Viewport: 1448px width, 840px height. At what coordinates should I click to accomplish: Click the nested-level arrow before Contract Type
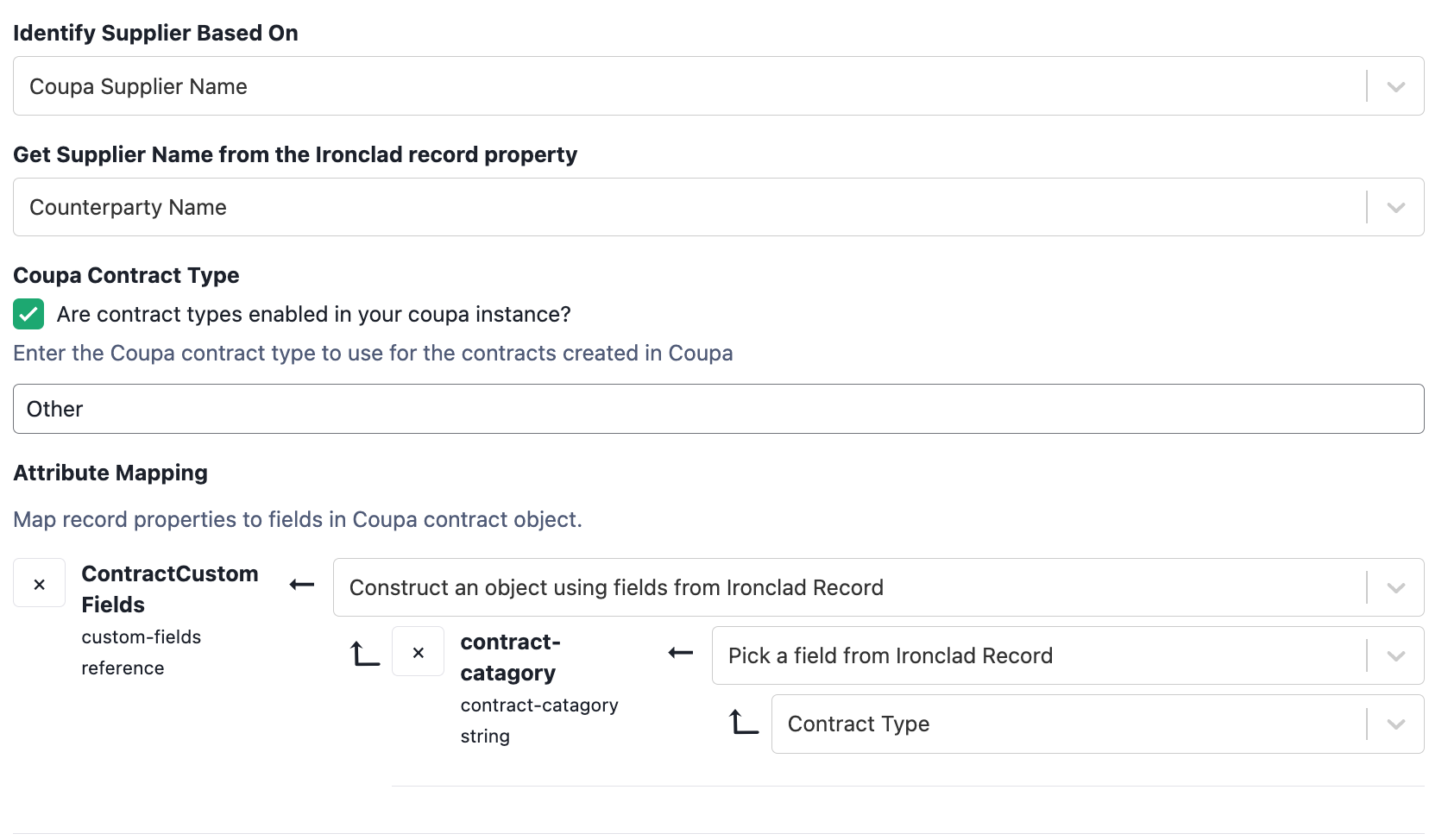(x=743, y=722)
